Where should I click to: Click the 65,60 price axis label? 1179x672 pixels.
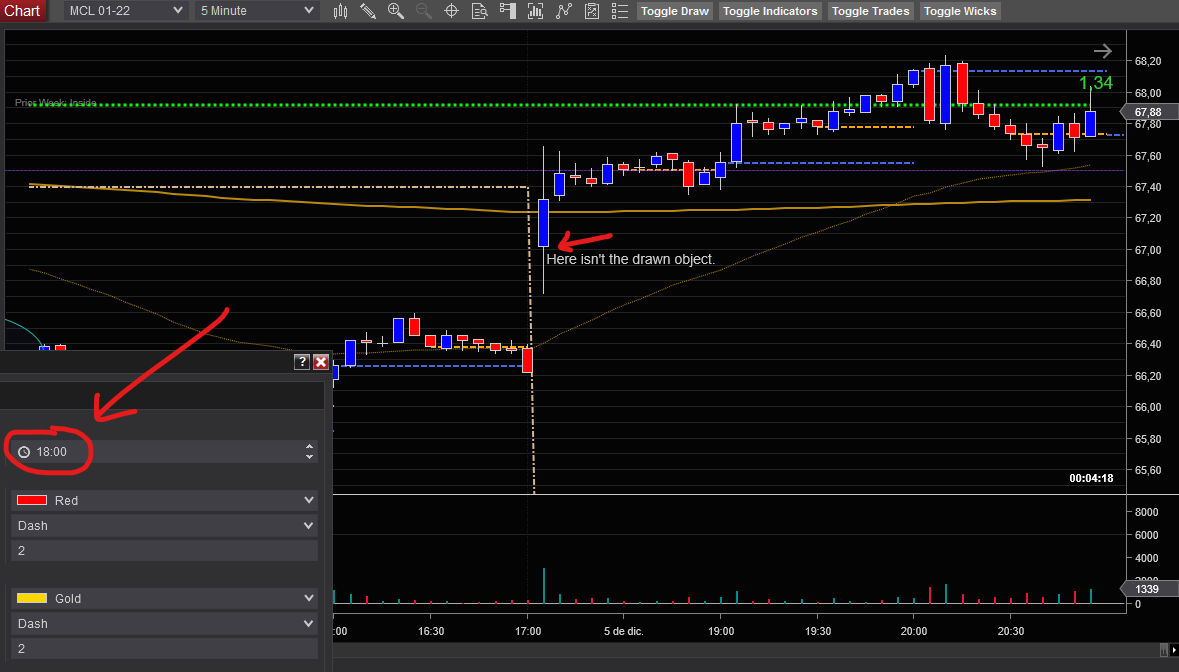point(1147,471)
